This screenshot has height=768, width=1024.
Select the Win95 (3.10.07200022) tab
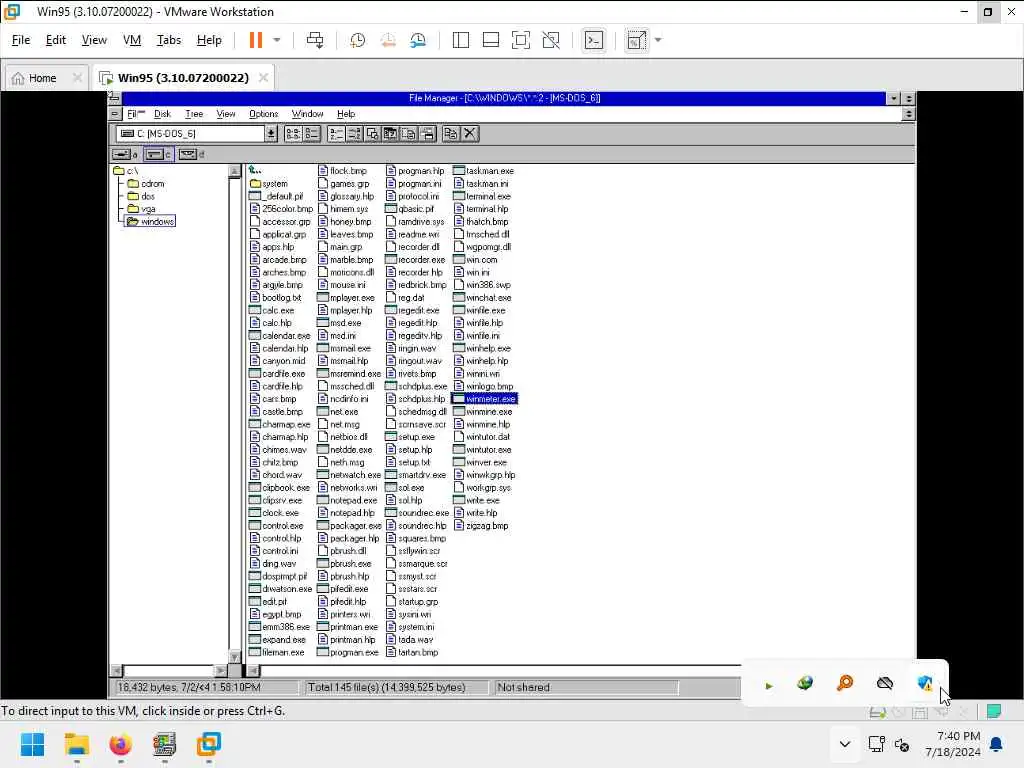point(183,78)
